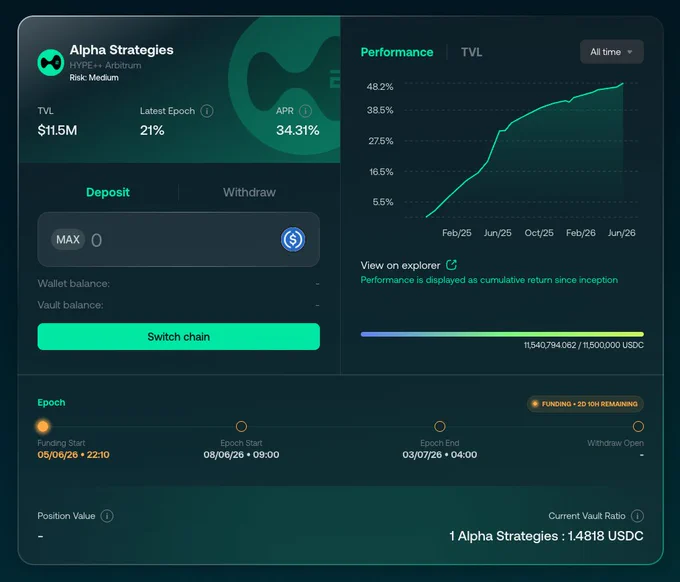Open the All time range dropdown
The image size is (680, 582).
pos(611,52)
